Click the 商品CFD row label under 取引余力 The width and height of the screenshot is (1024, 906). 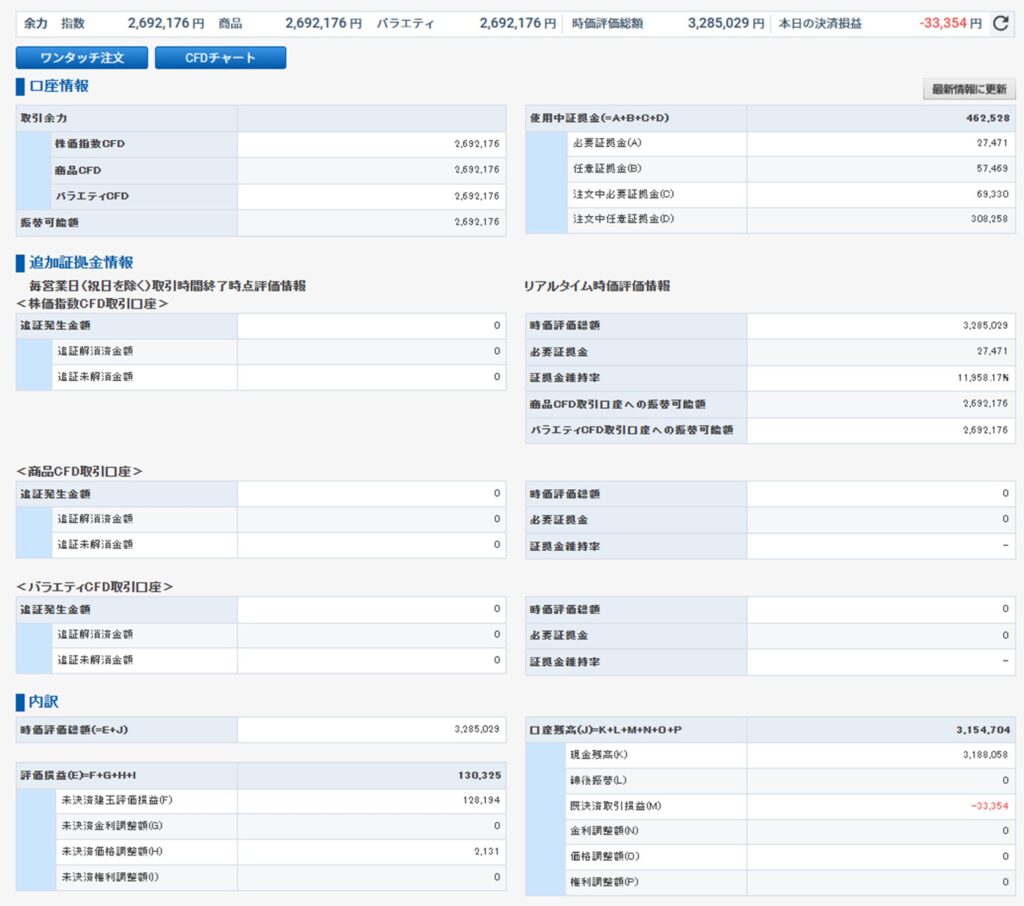point(78,170)
